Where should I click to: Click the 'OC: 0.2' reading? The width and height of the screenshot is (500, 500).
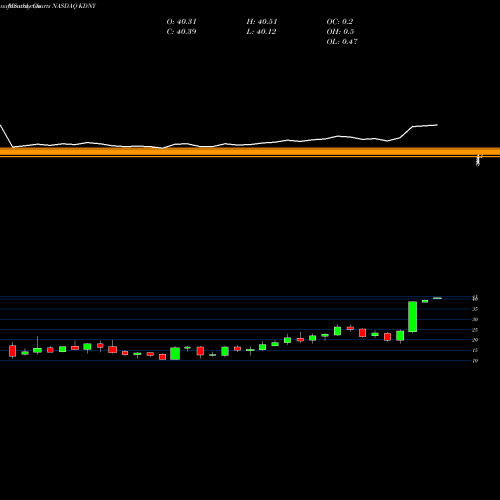[339, 22]
